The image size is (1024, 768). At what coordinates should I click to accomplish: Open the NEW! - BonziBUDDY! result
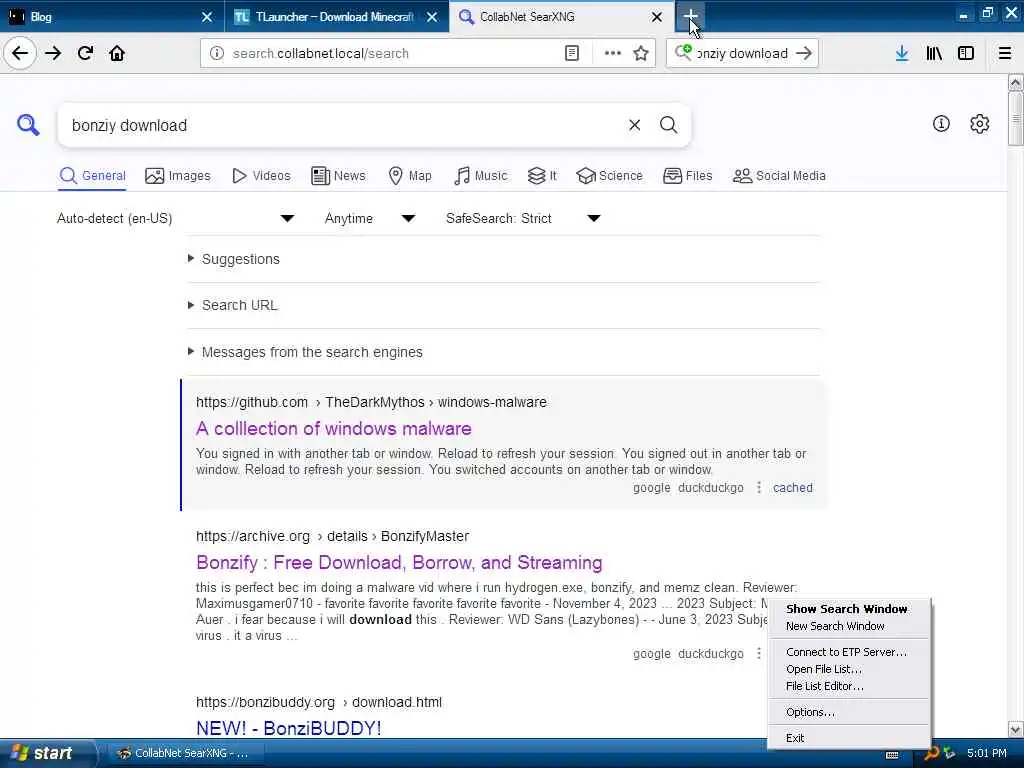(289, 728)
